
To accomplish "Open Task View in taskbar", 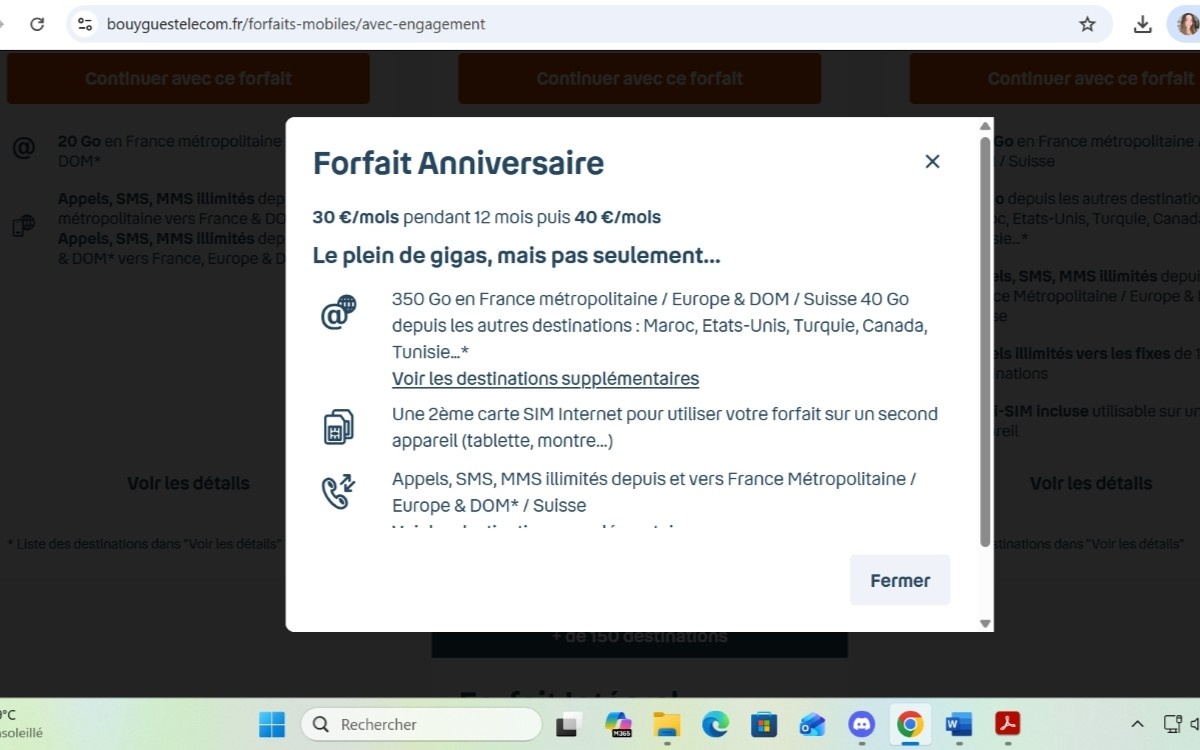I will click(x=568, y=724).
